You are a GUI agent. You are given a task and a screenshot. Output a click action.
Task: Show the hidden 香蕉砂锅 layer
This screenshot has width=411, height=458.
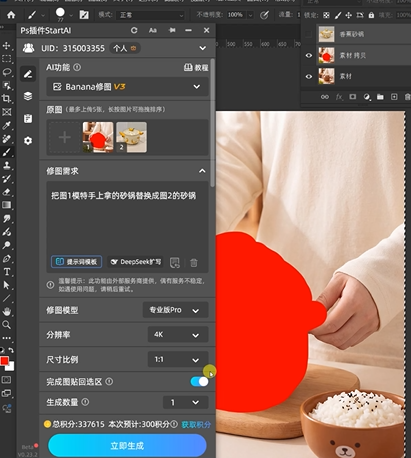pos(309,34)
